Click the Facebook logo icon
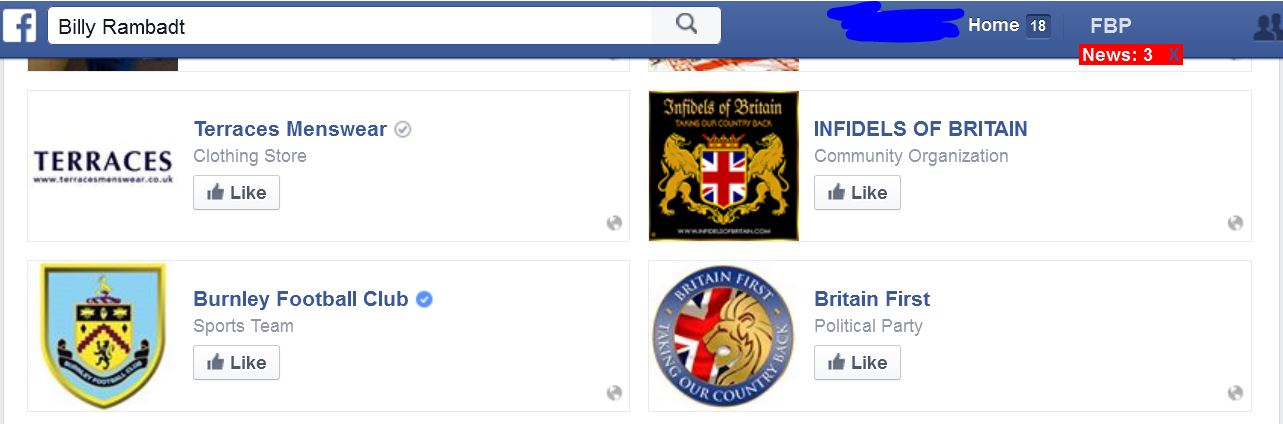The height and width of the screenshot is (424, 1283). (x=19, y=26)
